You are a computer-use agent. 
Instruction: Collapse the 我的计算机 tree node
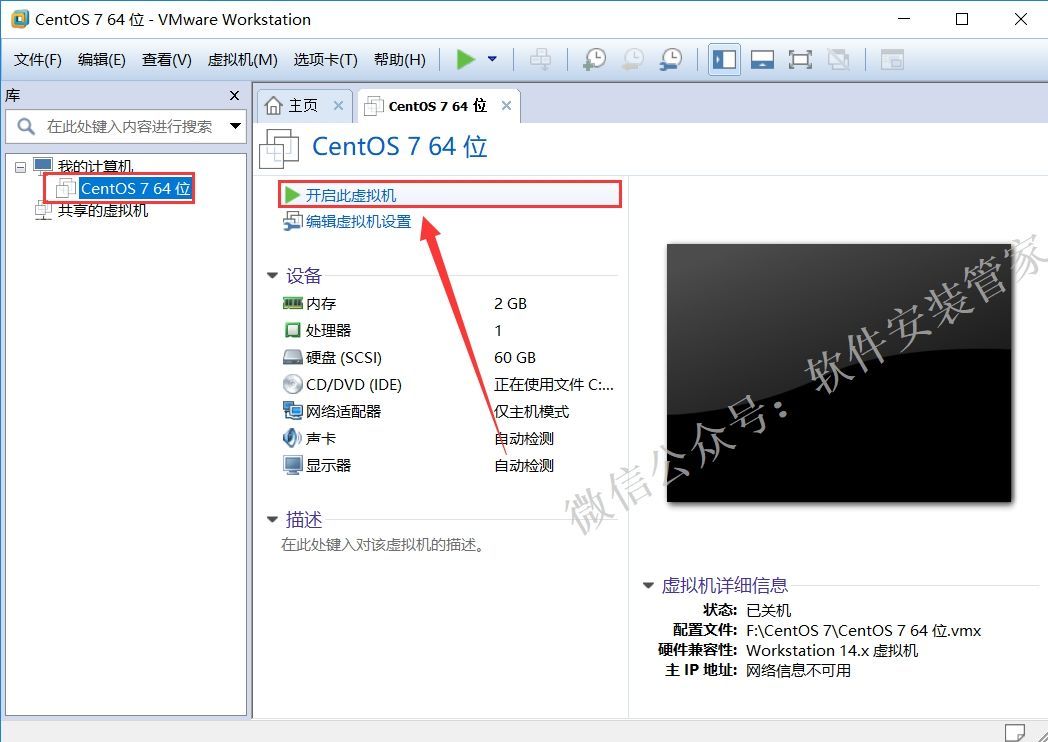pyautogui.click(x=20, y=167)
